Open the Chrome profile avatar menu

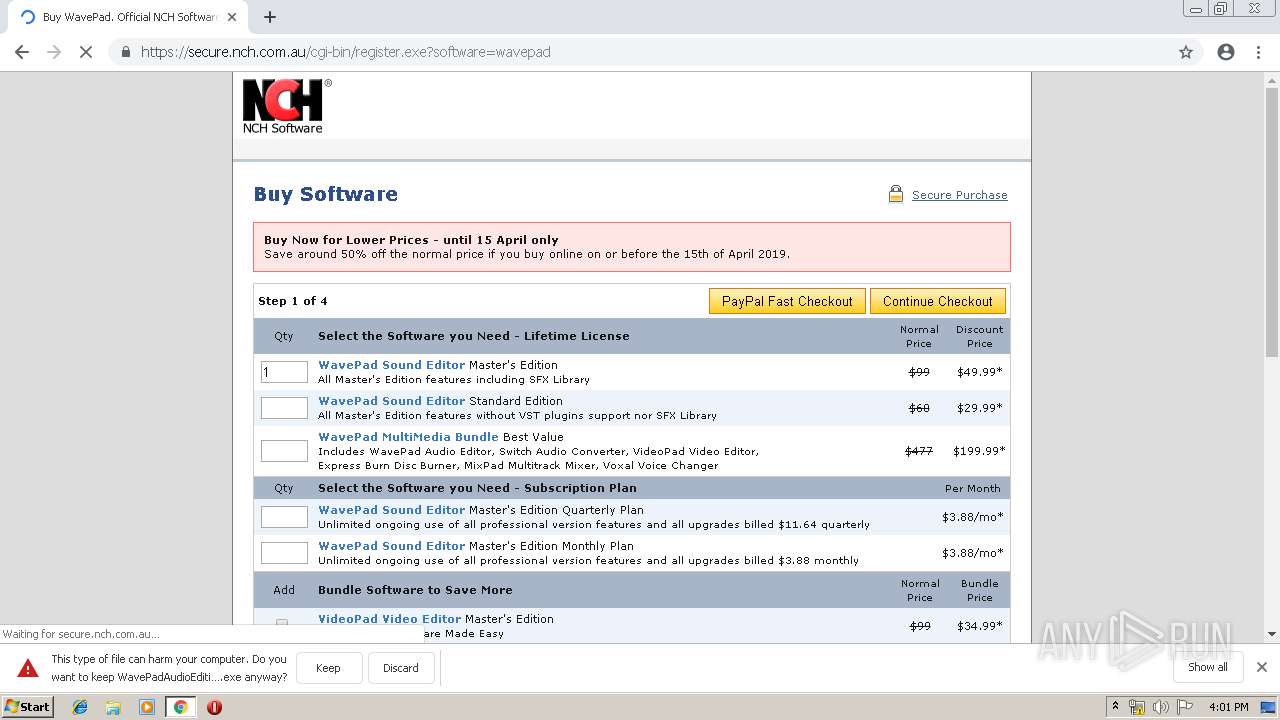[x=1226, y=52]
